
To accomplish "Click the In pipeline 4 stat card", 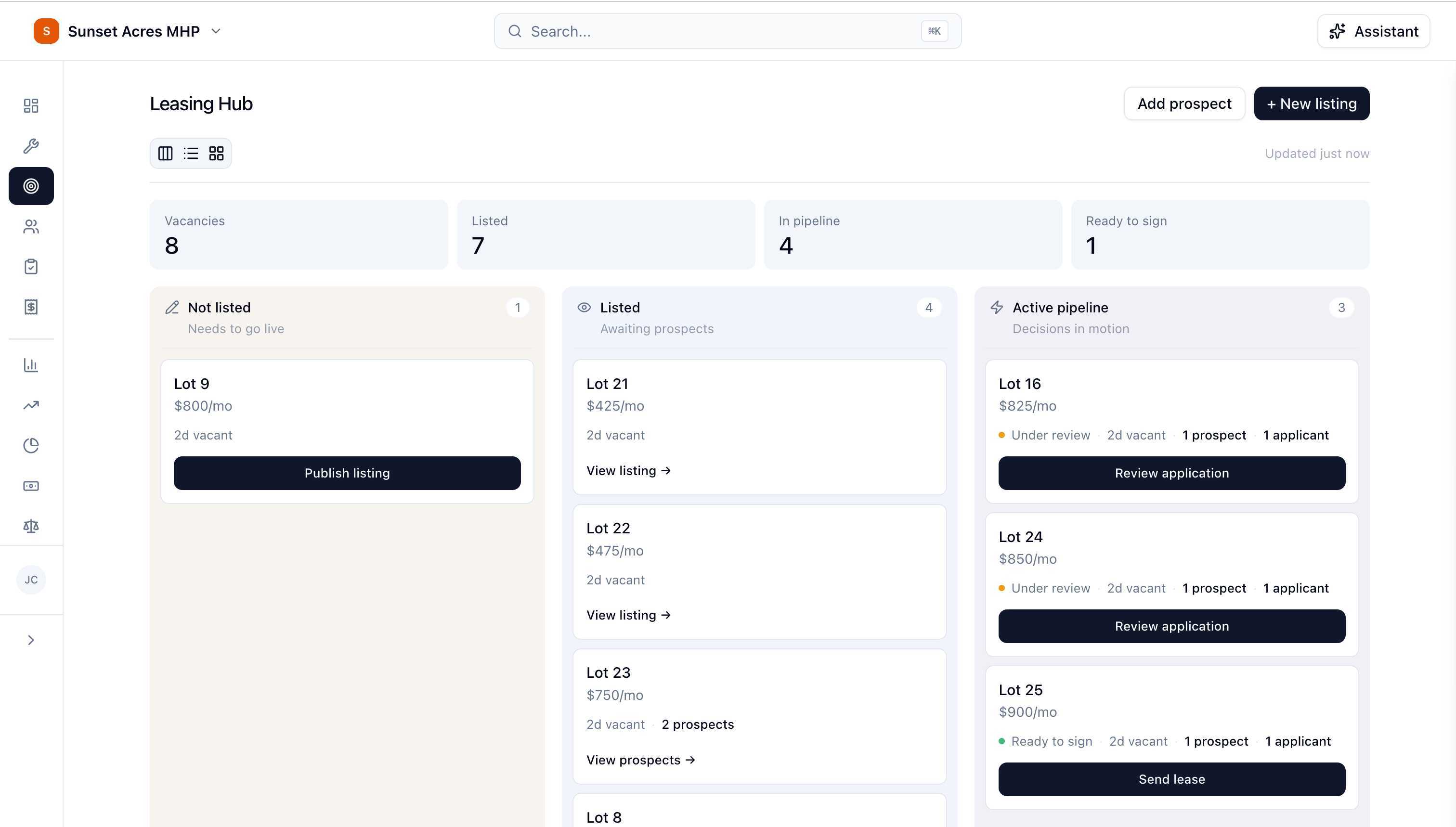I will [913, 234].
